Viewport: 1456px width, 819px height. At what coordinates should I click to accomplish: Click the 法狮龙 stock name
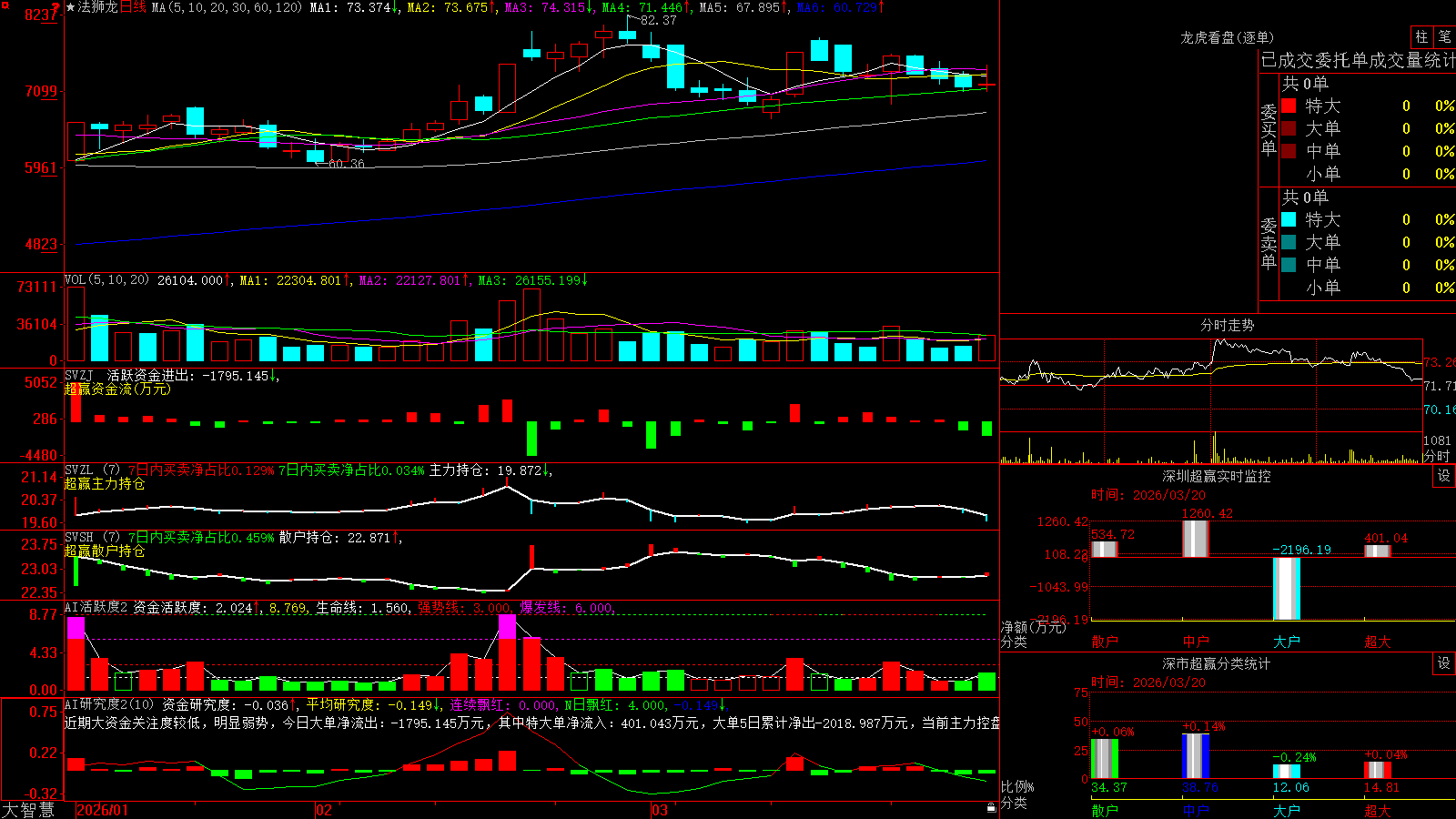point(97,7)
